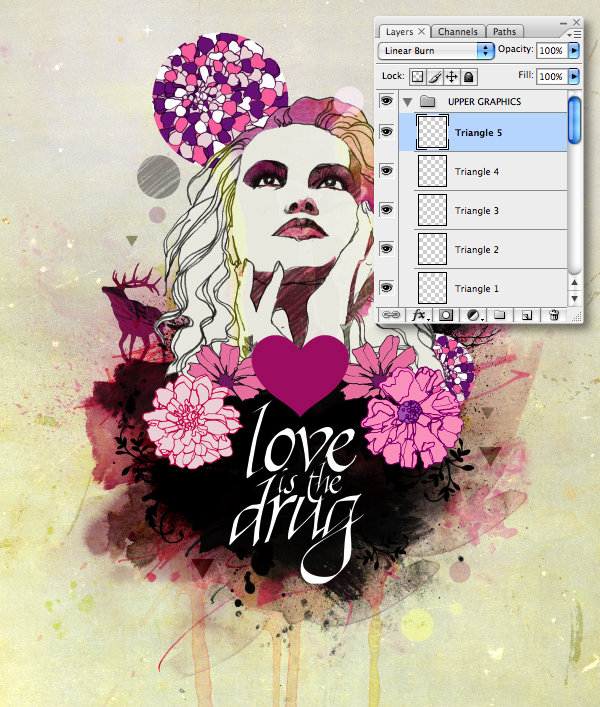The height and width of the screenshot is (707, 600).
Task: Create a new layer group
Action: 499,315
